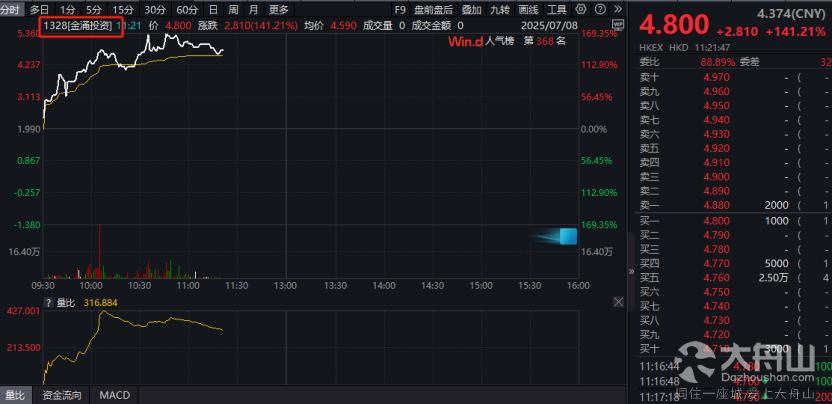This screenshot has width=832, height=404.
Task: Collapse the order book side panel arrow
Action: pyautogui.click(x=631, y=271)
